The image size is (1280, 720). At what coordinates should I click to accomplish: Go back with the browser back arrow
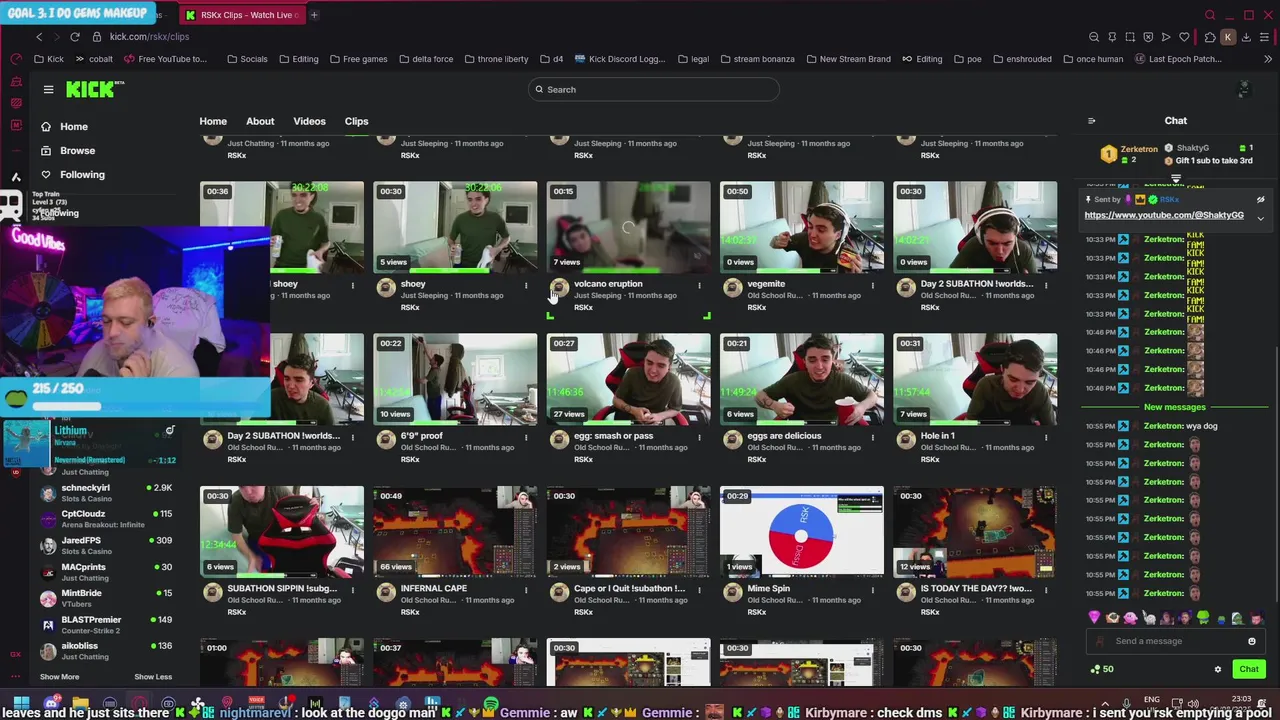(39, 37)
